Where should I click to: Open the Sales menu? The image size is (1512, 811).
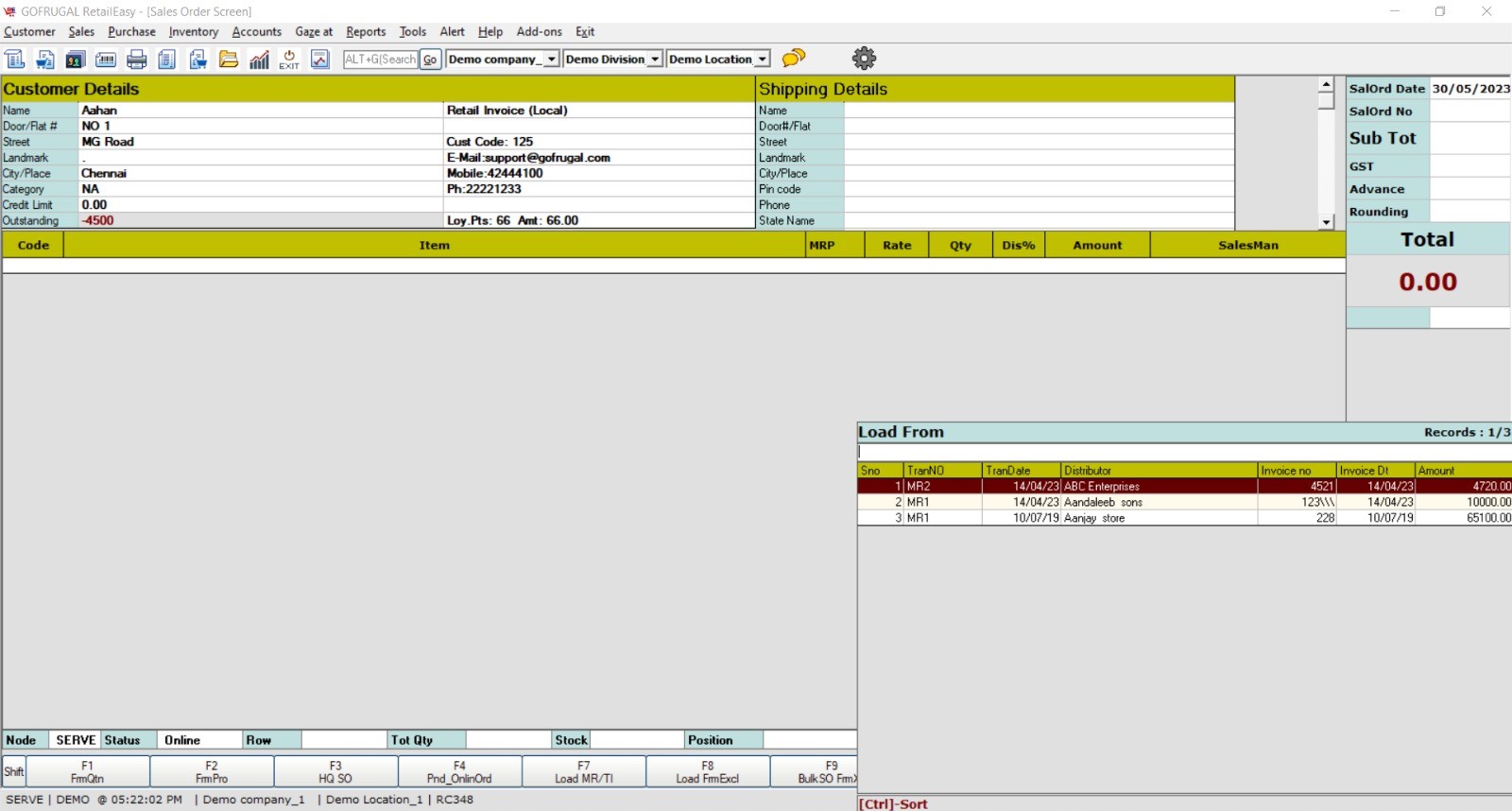click(81, 31)
